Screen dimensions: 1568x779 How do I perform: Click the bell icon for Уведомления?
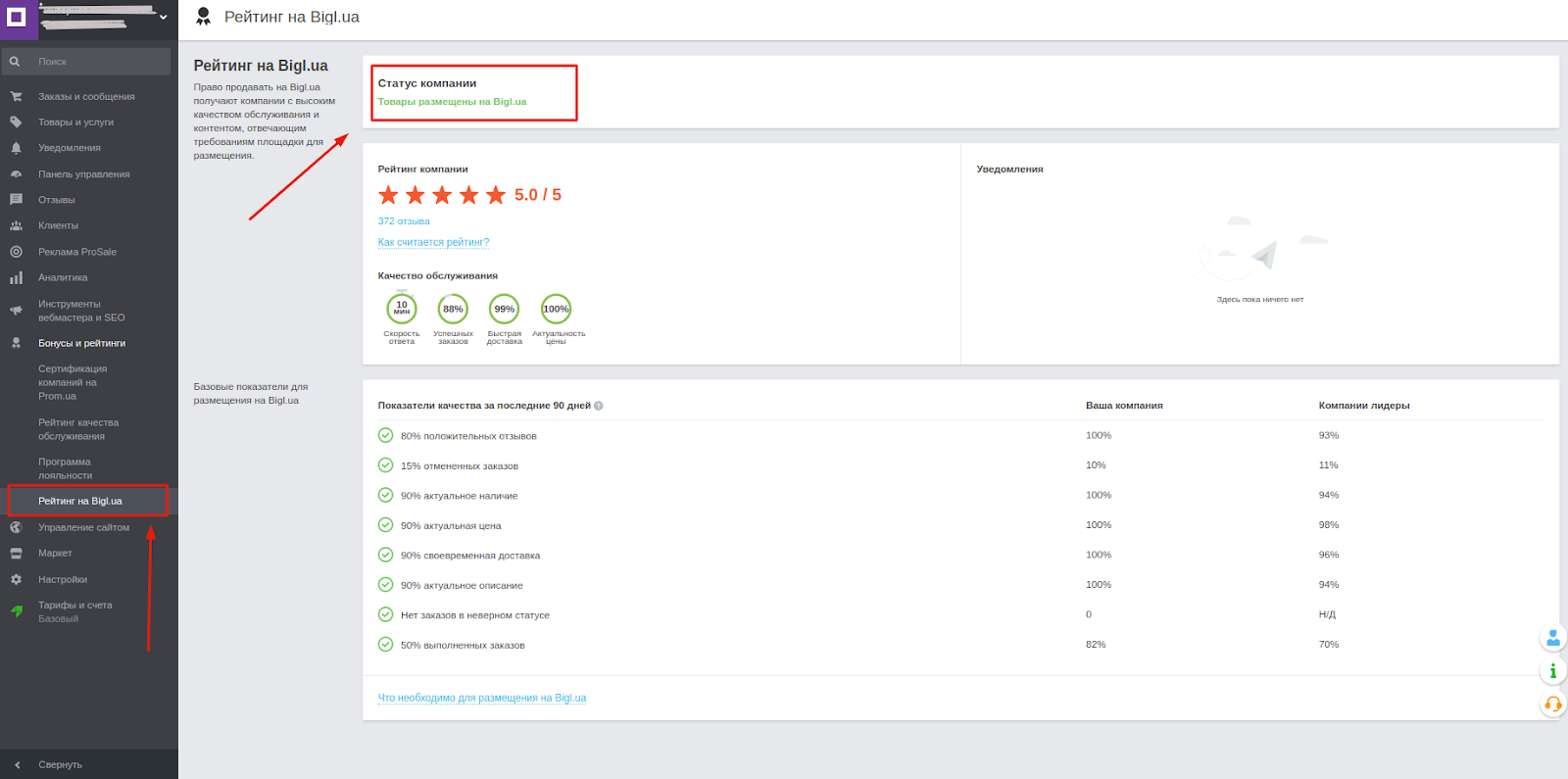pos(16,148)
